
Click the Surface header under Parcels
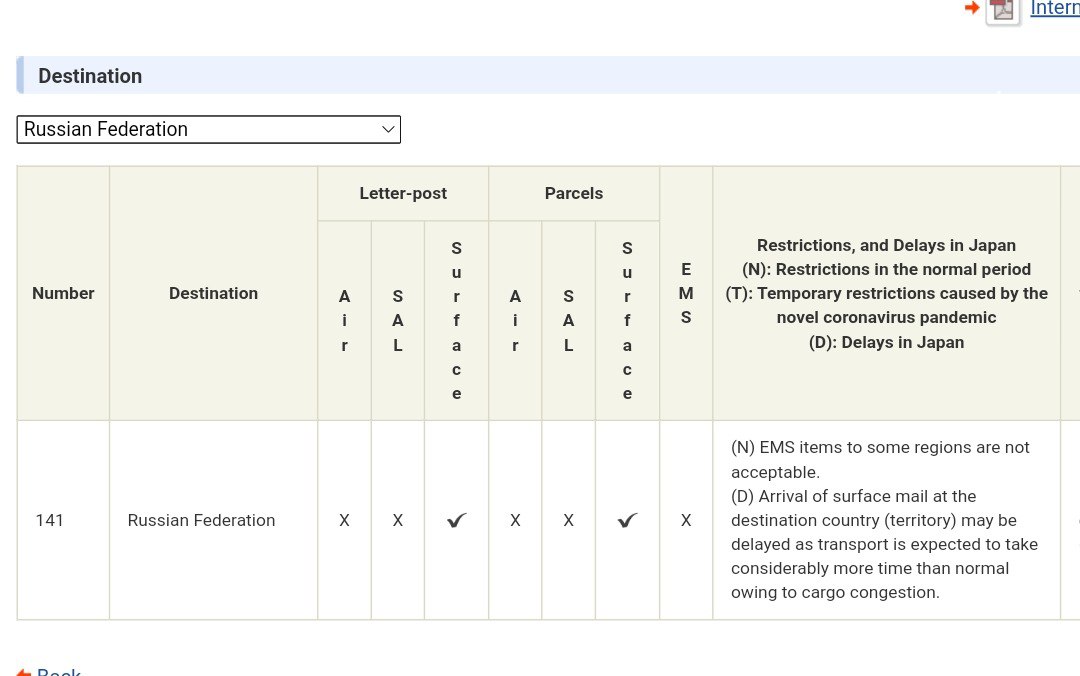point(627,321)
